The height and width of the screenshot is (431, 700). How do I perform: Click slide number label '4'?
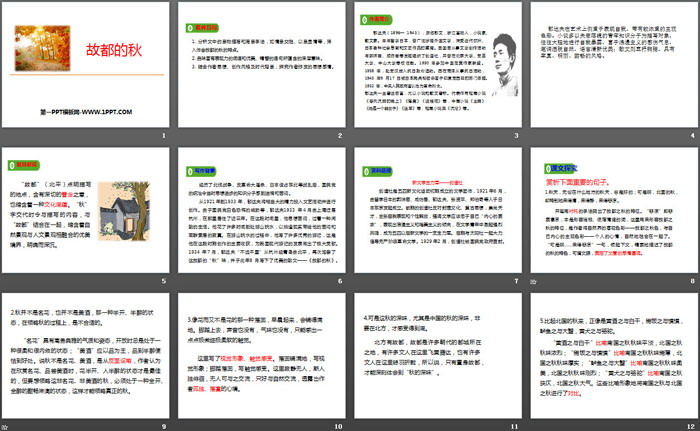(693, 135)
